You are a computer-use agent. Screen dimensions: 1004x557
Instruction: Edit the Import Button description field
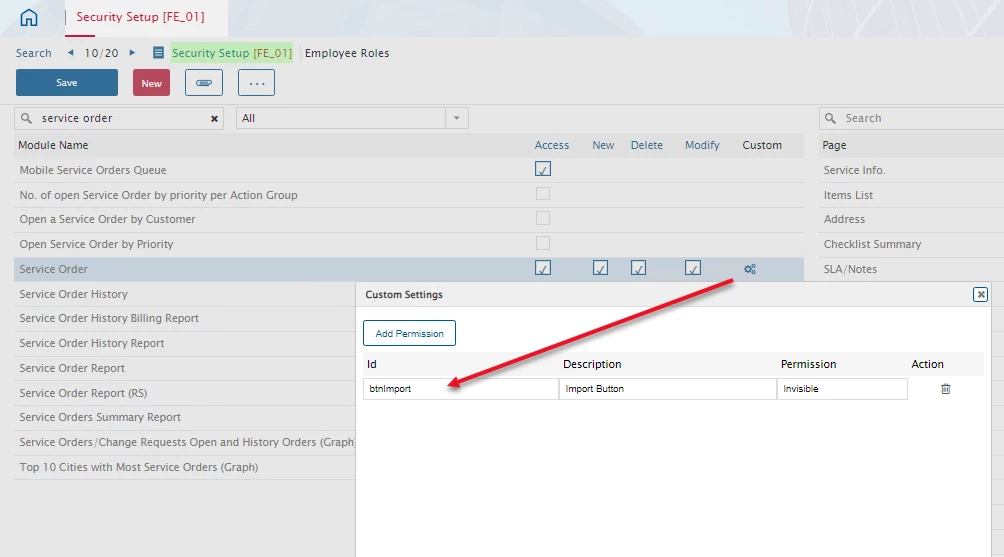click(668, 389)
